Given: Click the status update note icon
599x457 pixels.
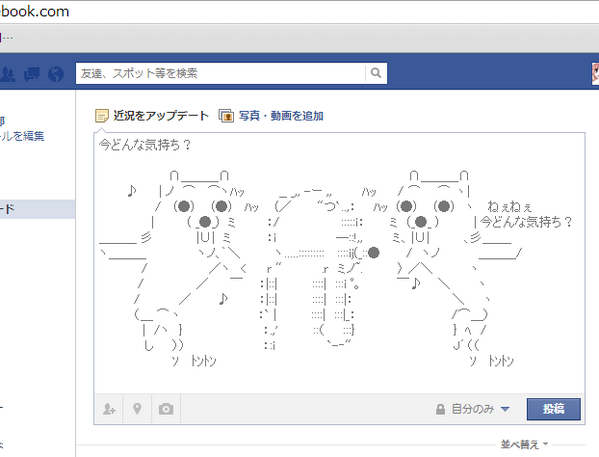Looking at the screenshot, I should (102, 116).
